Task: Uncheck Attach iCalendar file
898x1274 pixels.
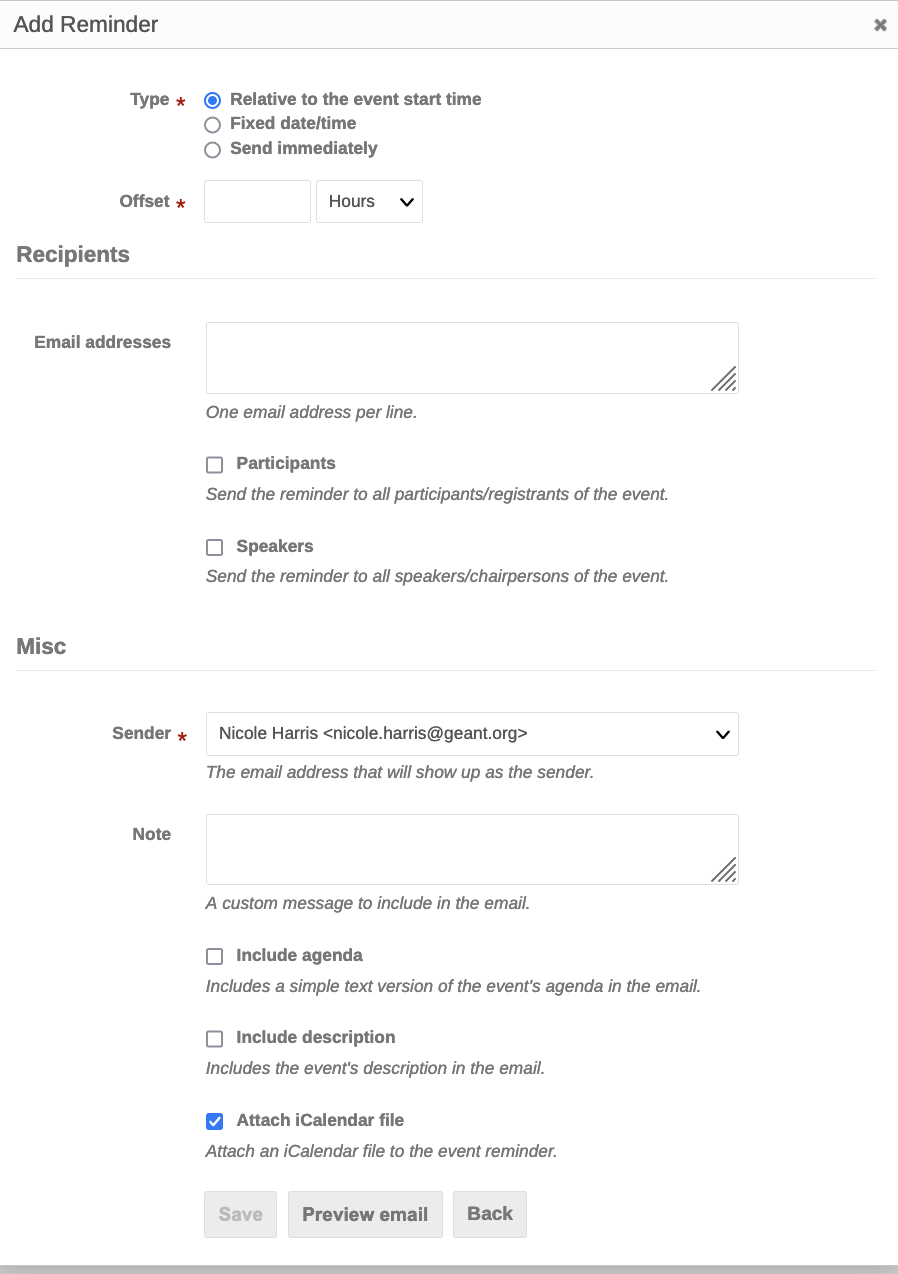Action: tap(214, 1121)
